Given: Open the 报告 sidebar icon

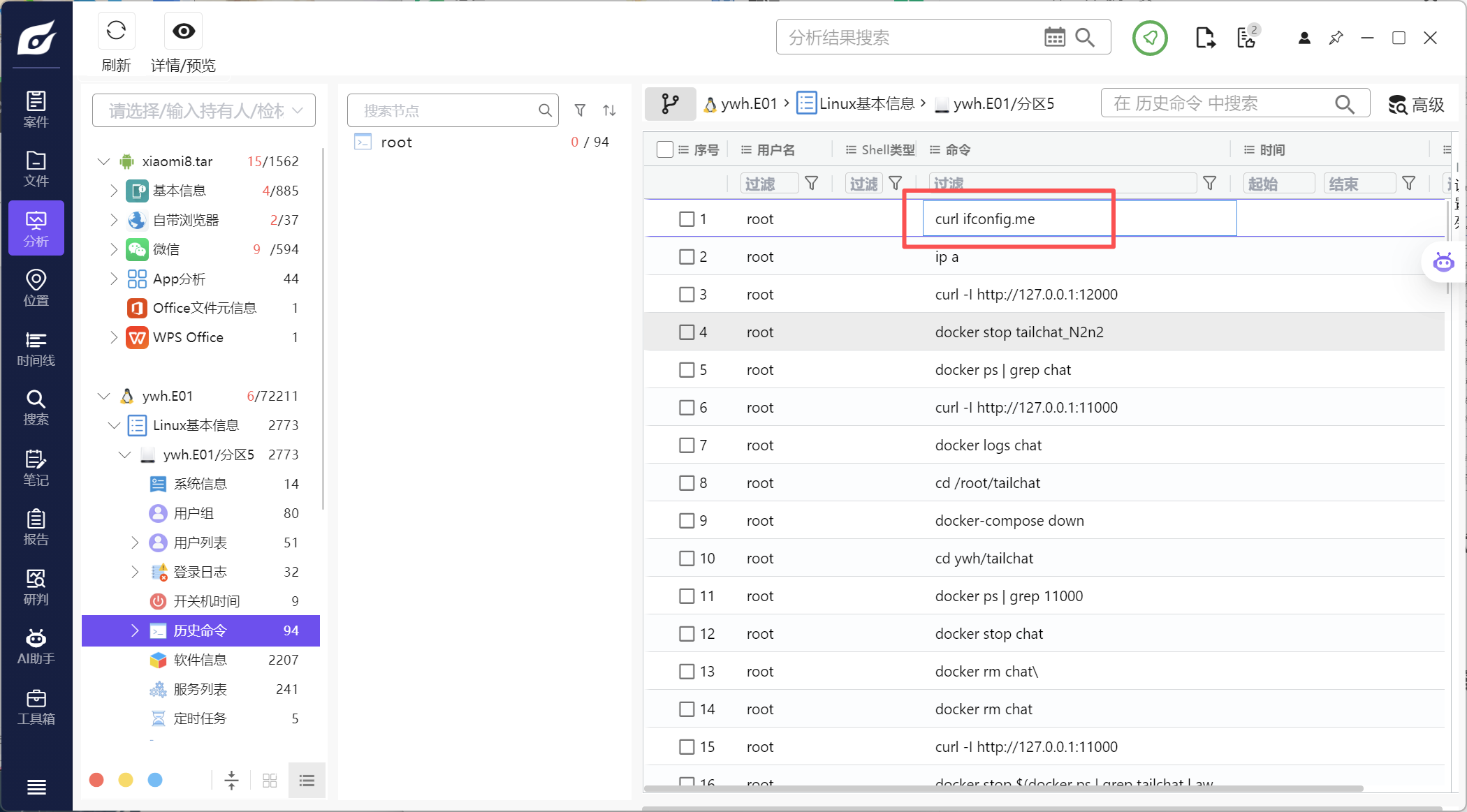Looking at the screenshot, I should point(36,527).
